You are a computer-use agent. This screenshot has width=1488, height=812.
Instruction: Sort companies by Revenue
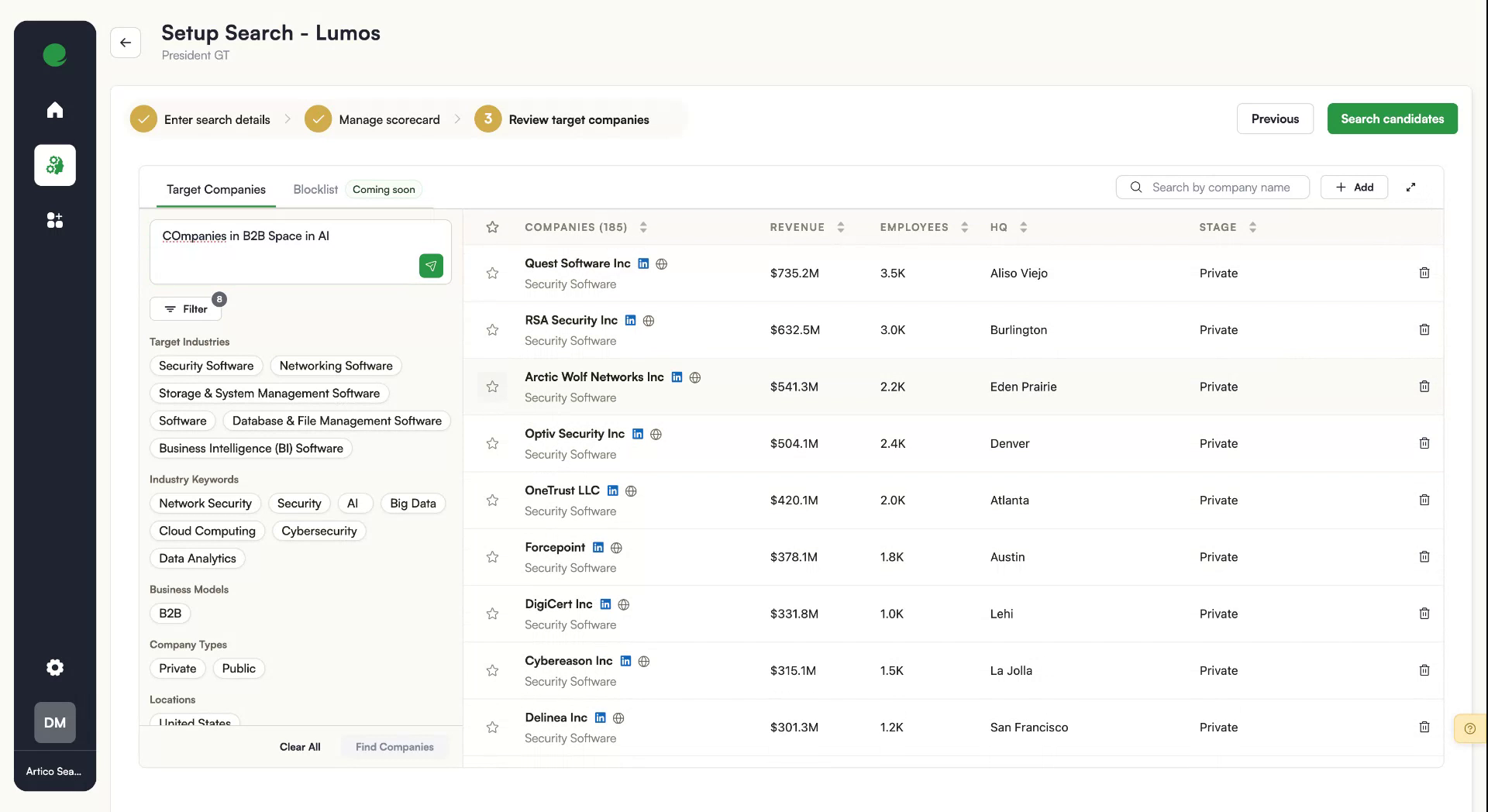[842, 227]
